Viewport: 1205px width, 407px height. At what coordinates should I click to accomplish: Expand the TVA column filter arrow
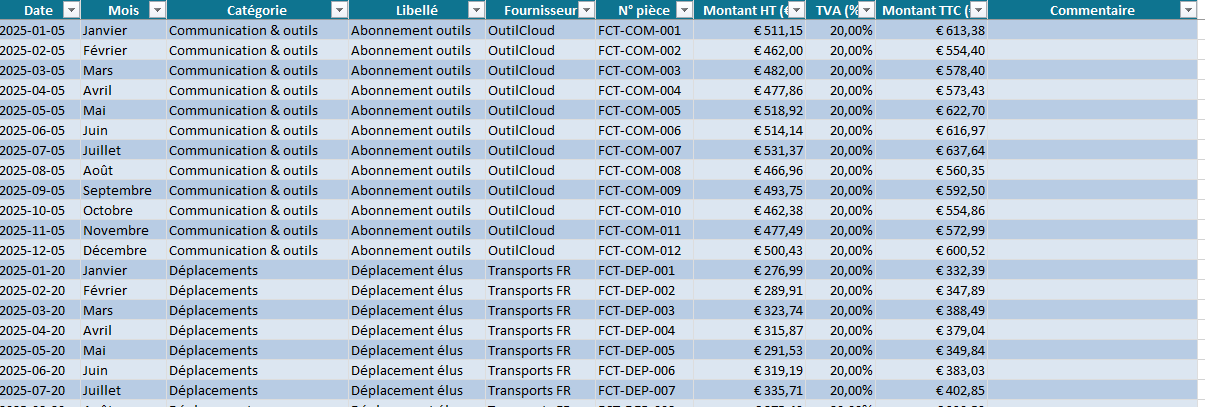point(867,10)
